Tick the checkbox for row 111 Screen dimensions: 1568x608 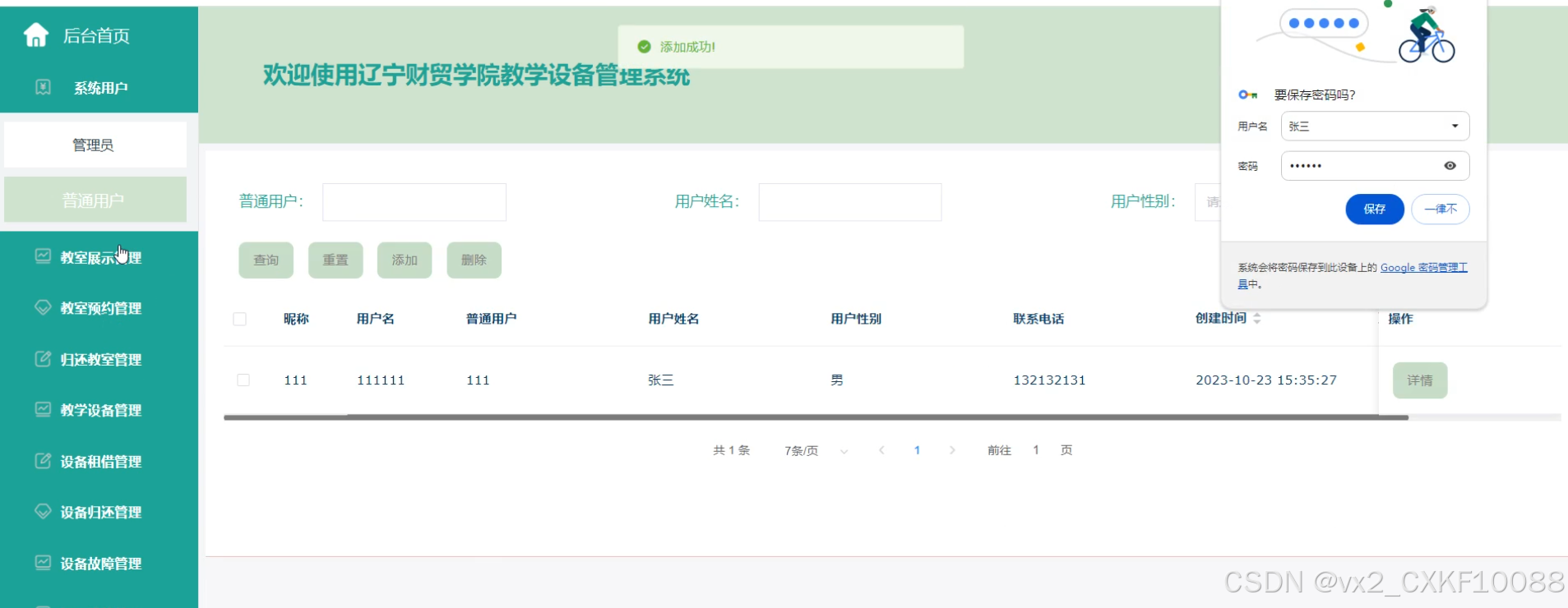[243, 380]
